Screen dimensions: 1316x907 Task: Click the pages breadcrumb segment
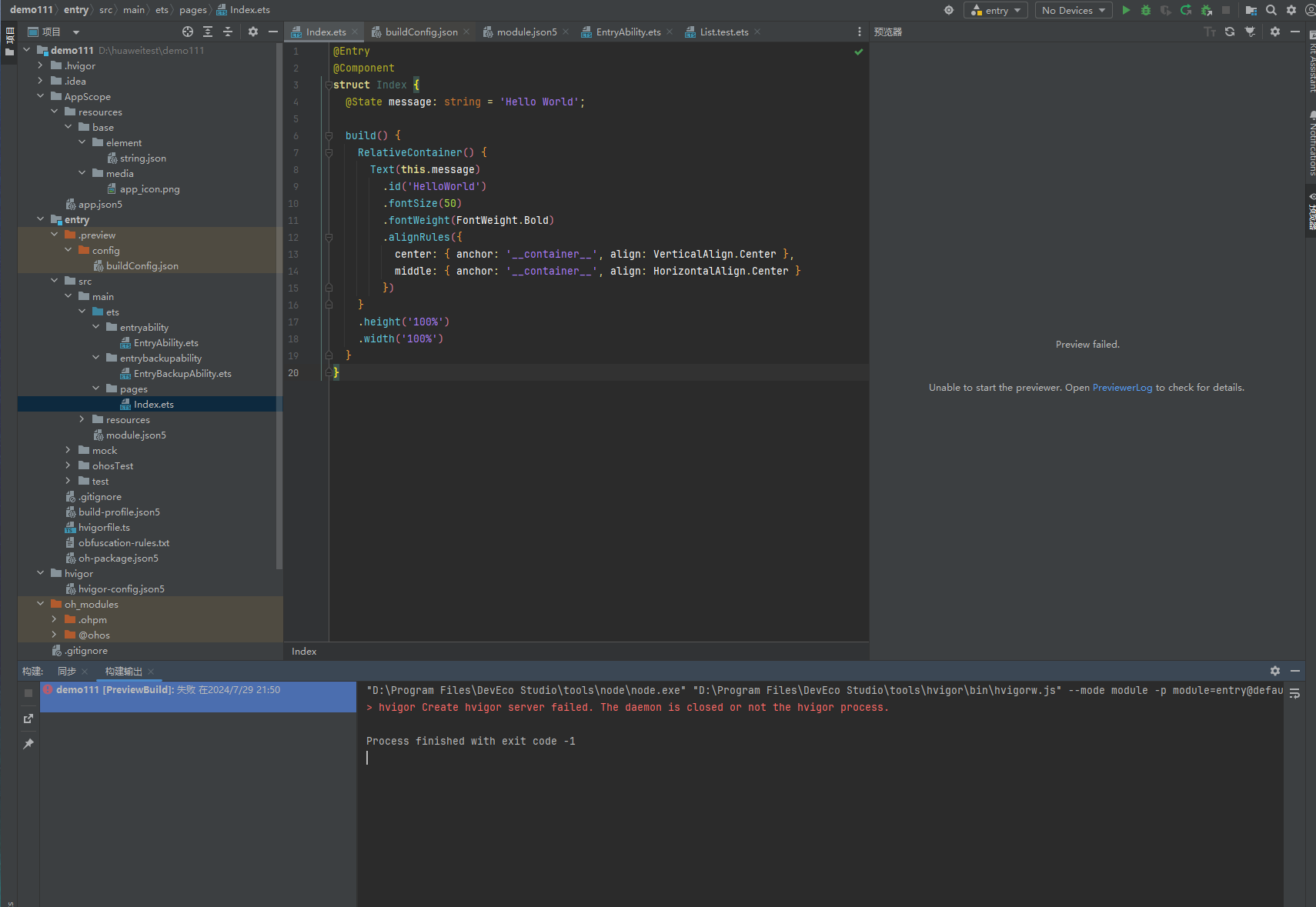(193, 10)
